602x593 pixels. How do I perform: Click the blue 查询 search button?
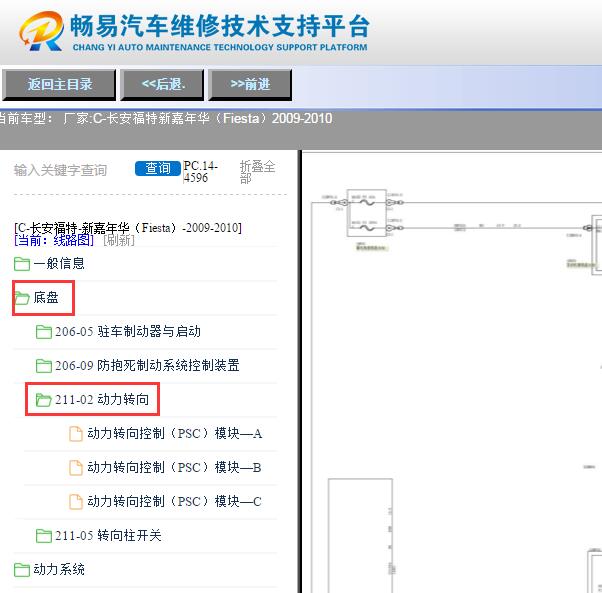(x=158, y=168)
